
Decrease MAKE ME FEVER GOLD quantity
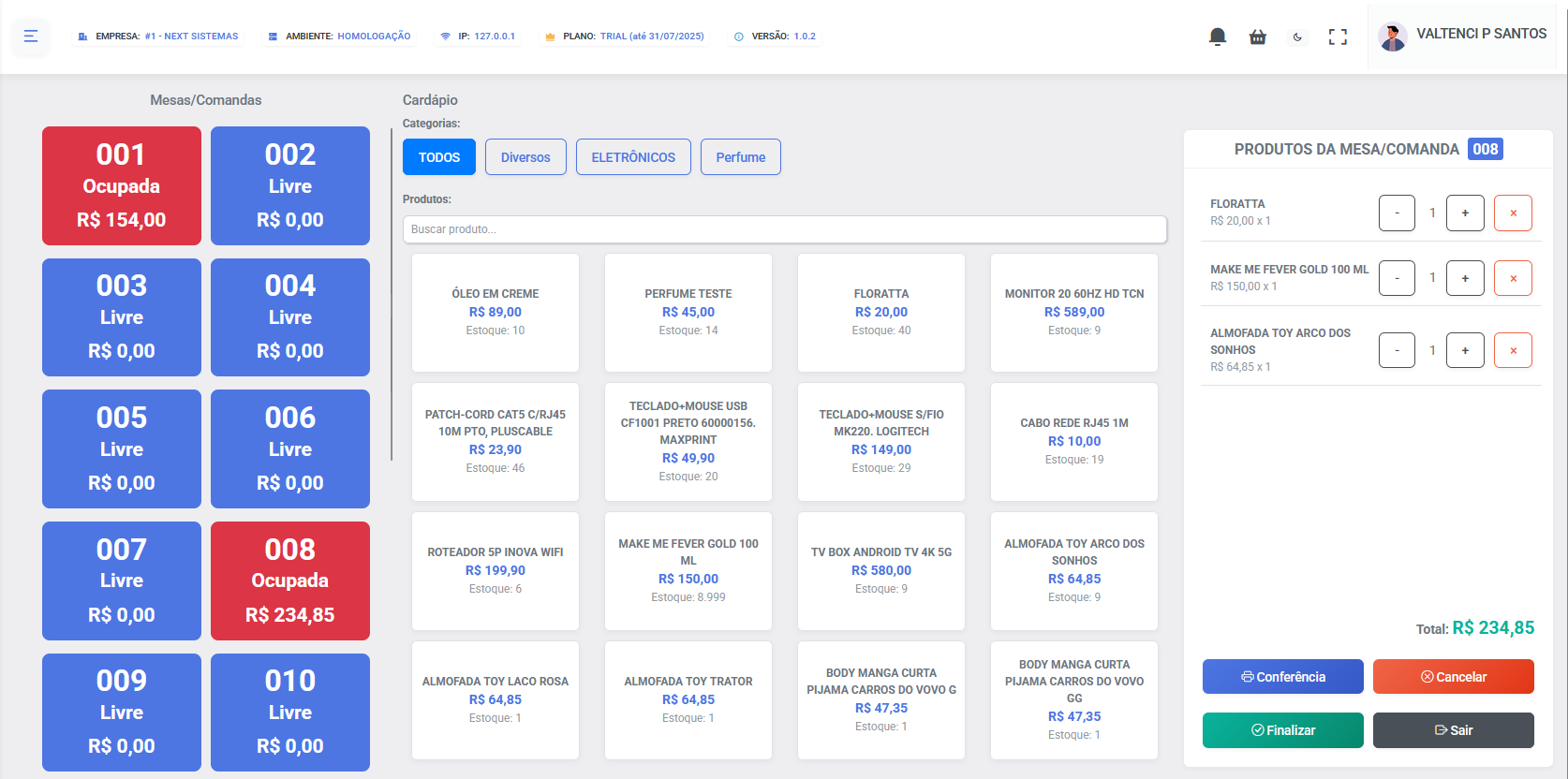click(1397, 278)
